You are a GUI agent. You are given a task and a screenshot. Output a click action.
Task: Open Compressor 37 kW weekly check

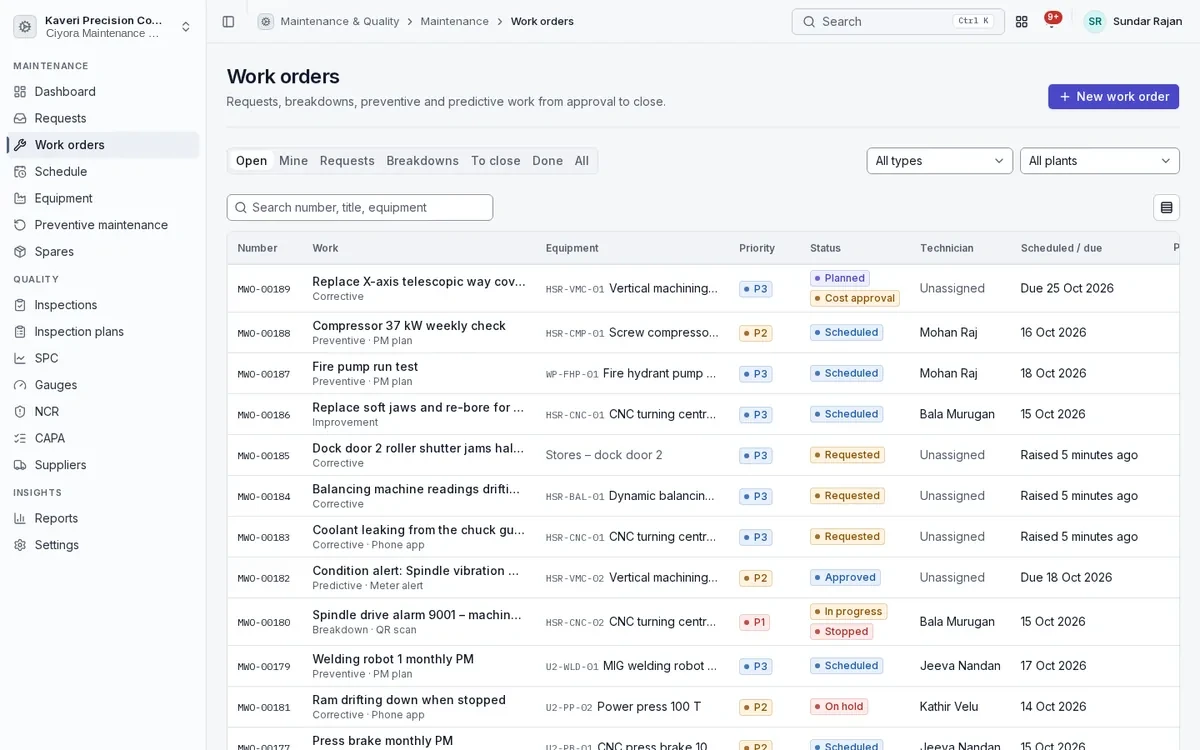pyautogui.click(x=409, y=326)
